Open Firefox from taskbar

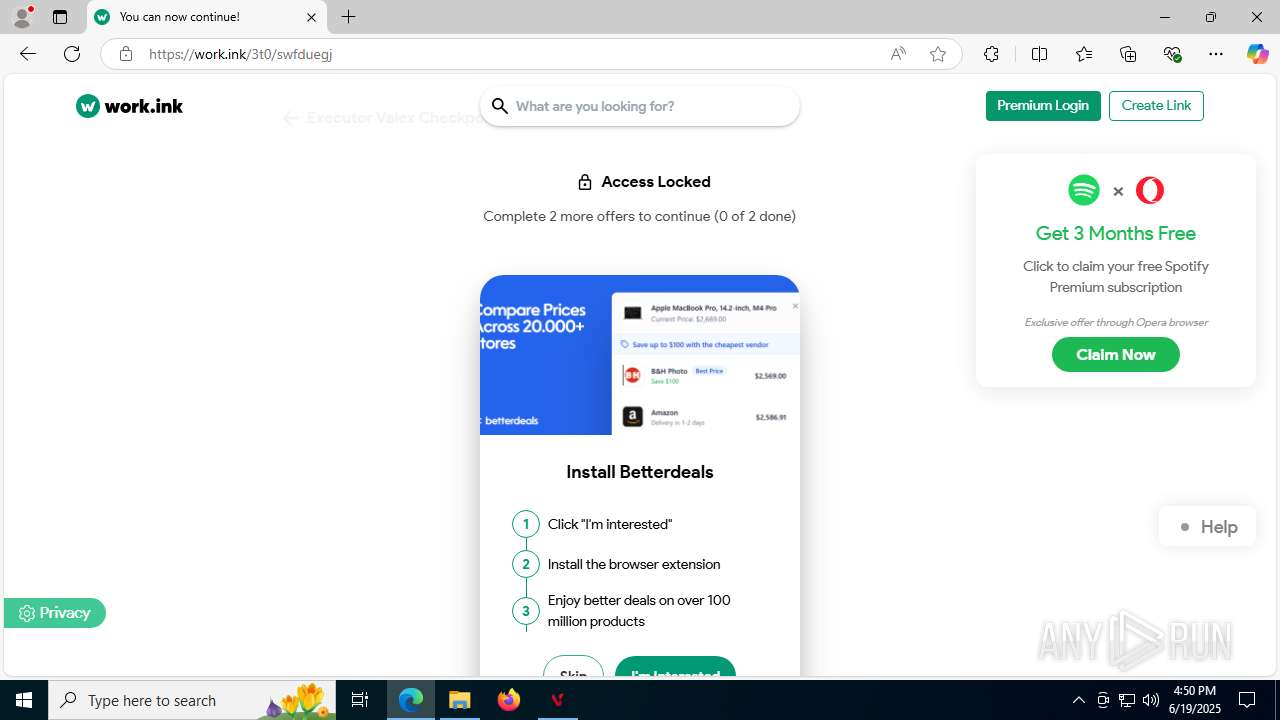coord(509,700)
